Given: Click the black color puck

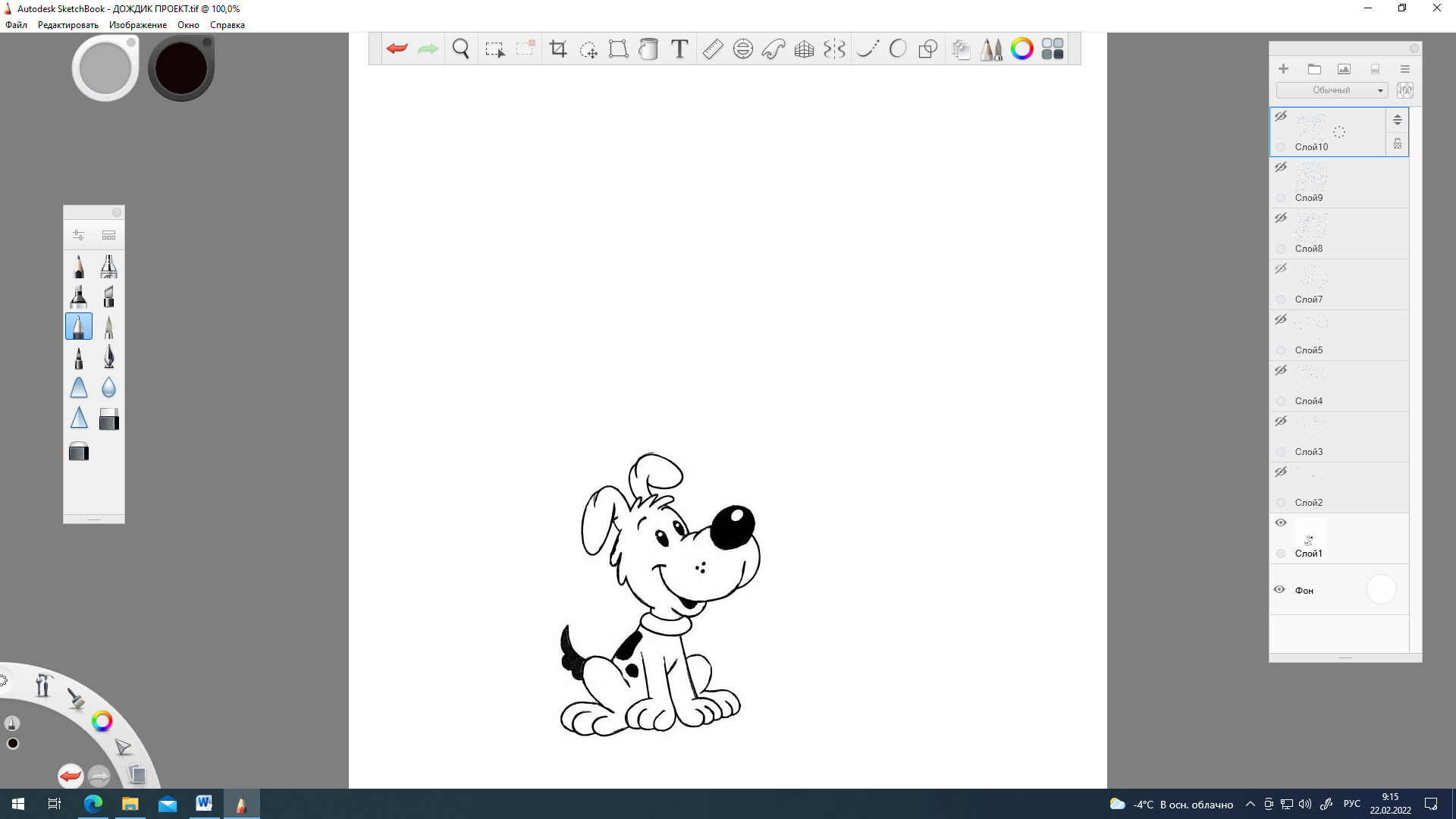Looking at the screenshot, I should click(181, 68).
